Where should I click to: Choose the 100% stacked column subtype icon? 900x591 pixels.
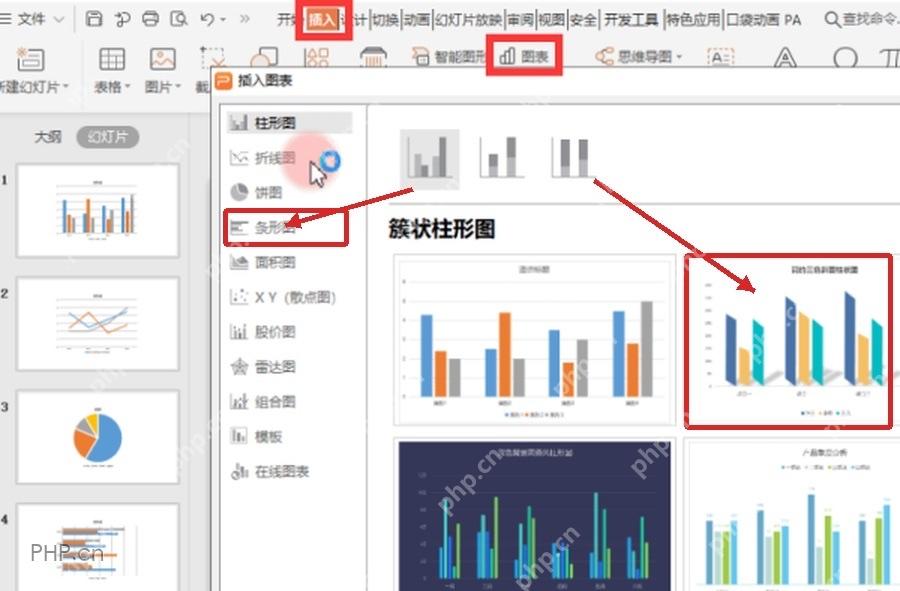573,157
